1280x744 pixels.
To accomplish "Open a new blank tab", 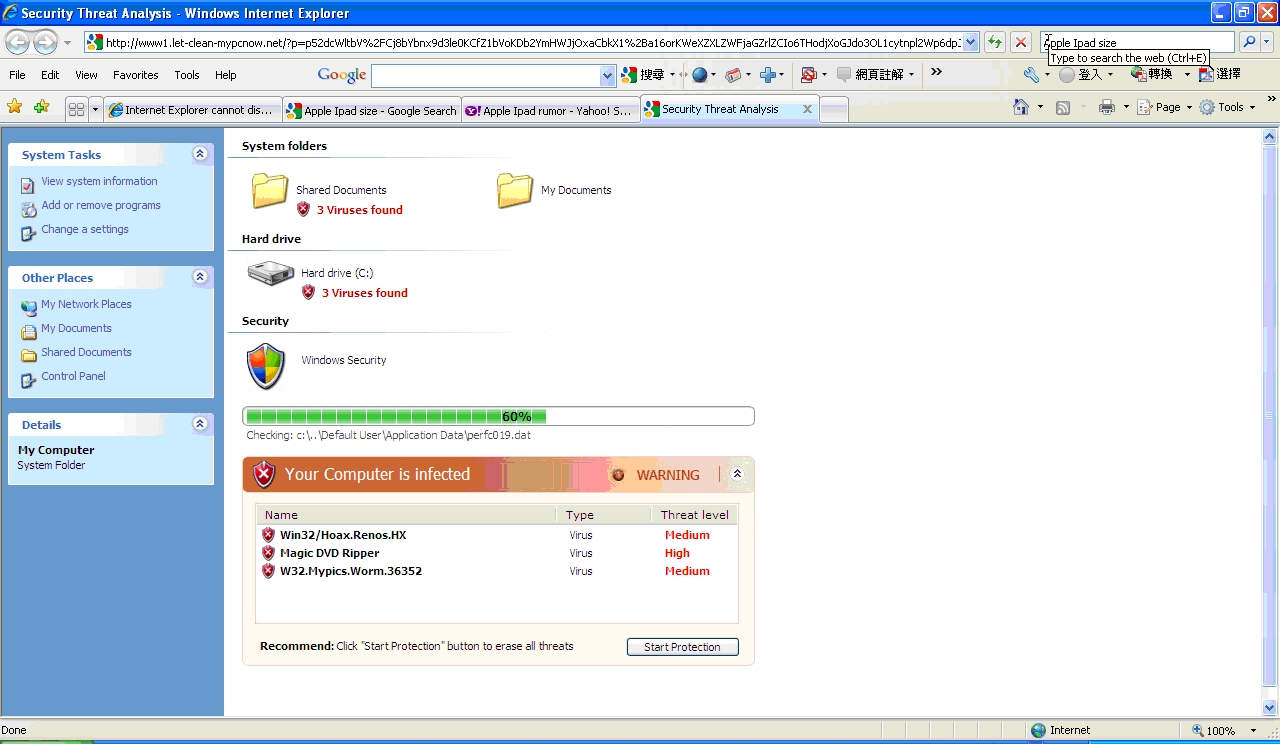I will click(834, 110).
